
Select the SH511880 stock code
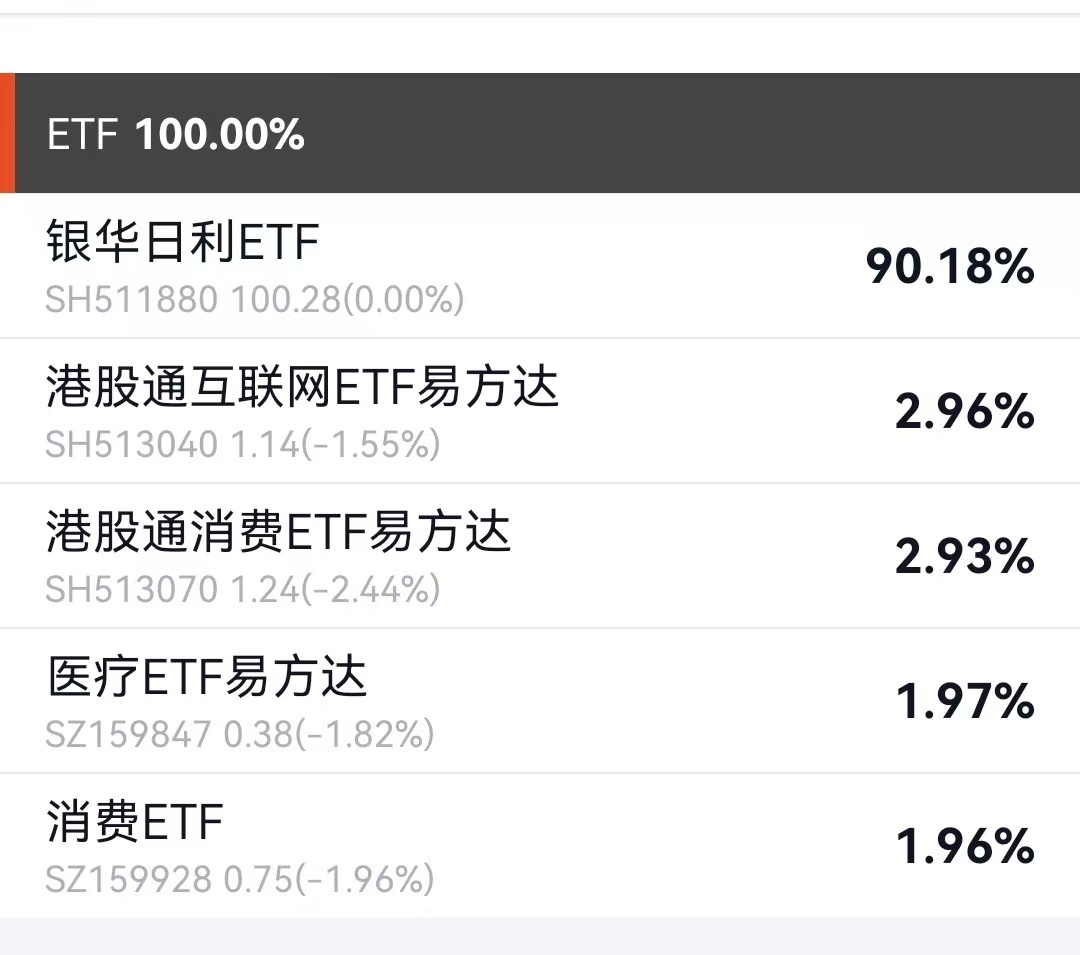click(x=132, y=300)
